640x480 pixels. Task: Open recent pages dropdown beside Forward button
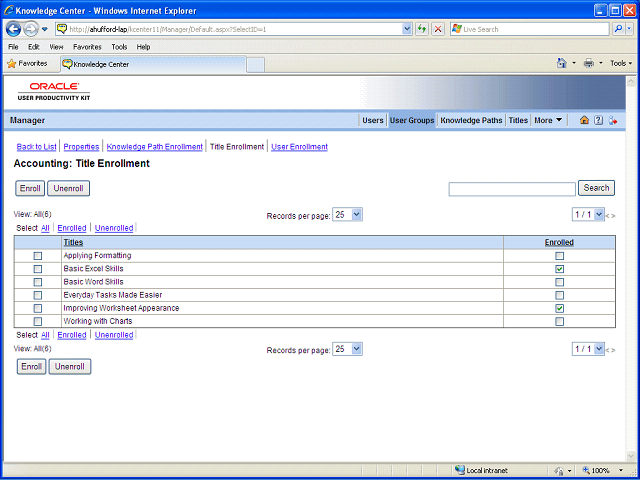(x=45, y=29)
